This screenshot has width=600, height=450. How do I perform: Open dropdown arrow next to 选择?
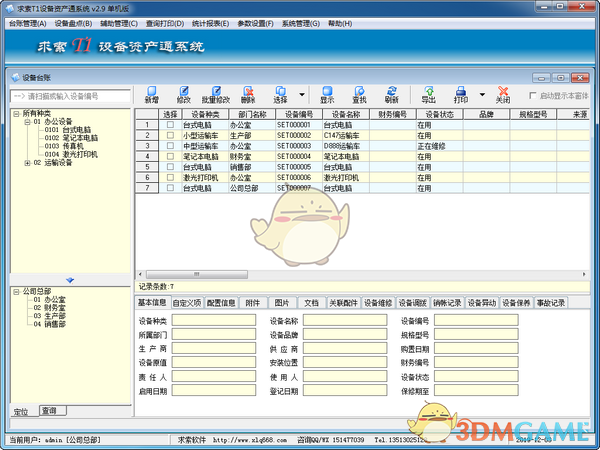(302, 95)
